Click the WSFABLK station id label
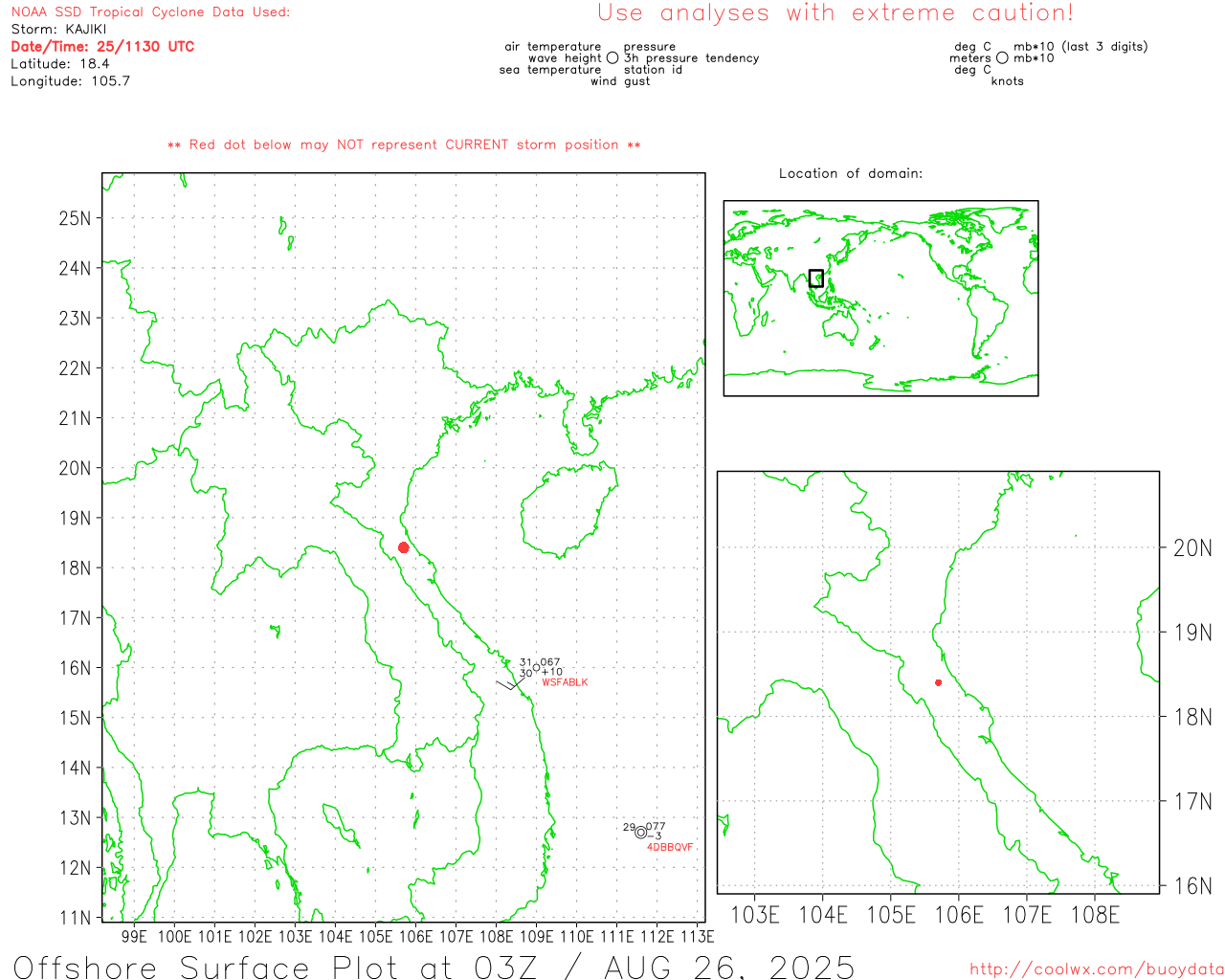 [x=565, y=682]
